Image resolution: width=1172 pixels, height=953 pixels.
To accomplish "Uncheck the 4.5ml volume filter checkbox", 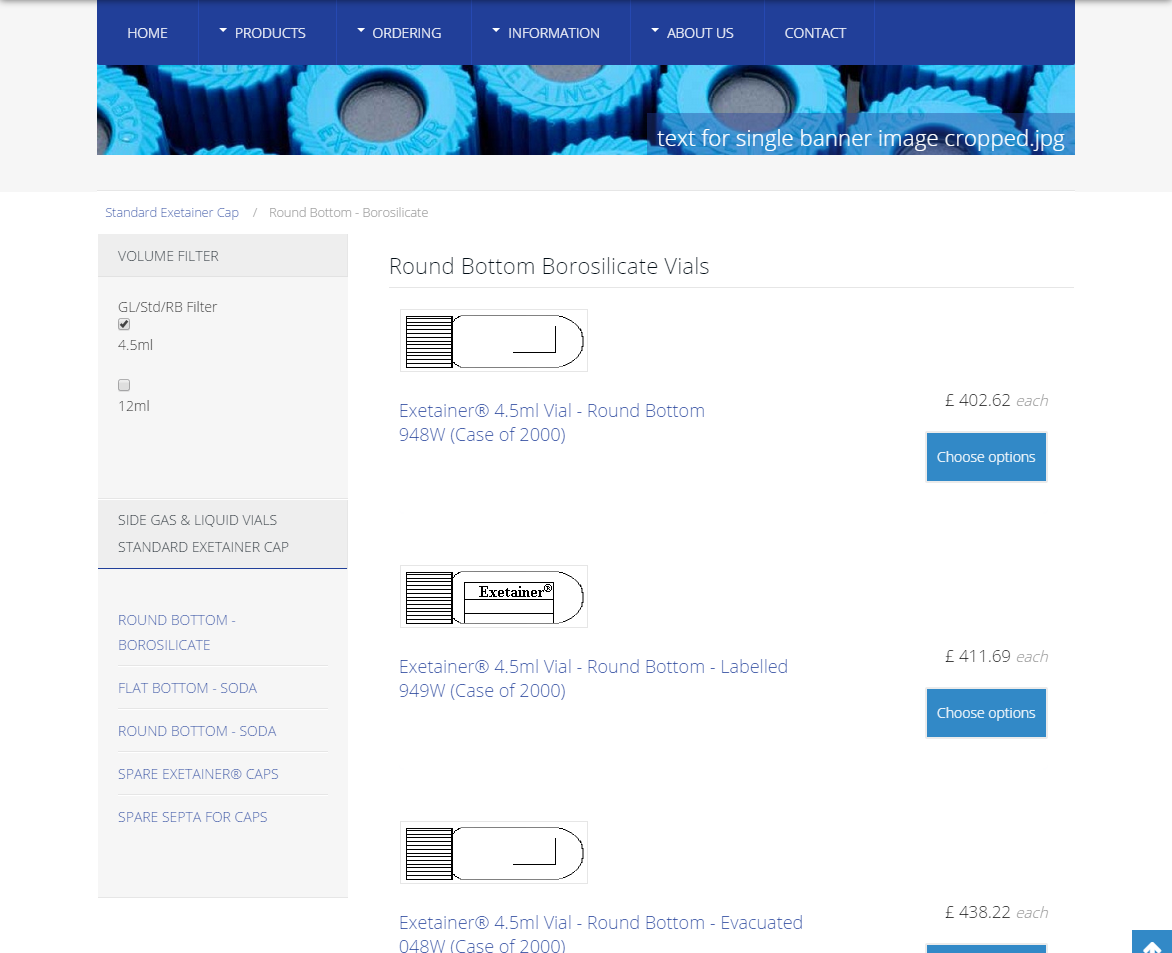I will tap(124, 324).
